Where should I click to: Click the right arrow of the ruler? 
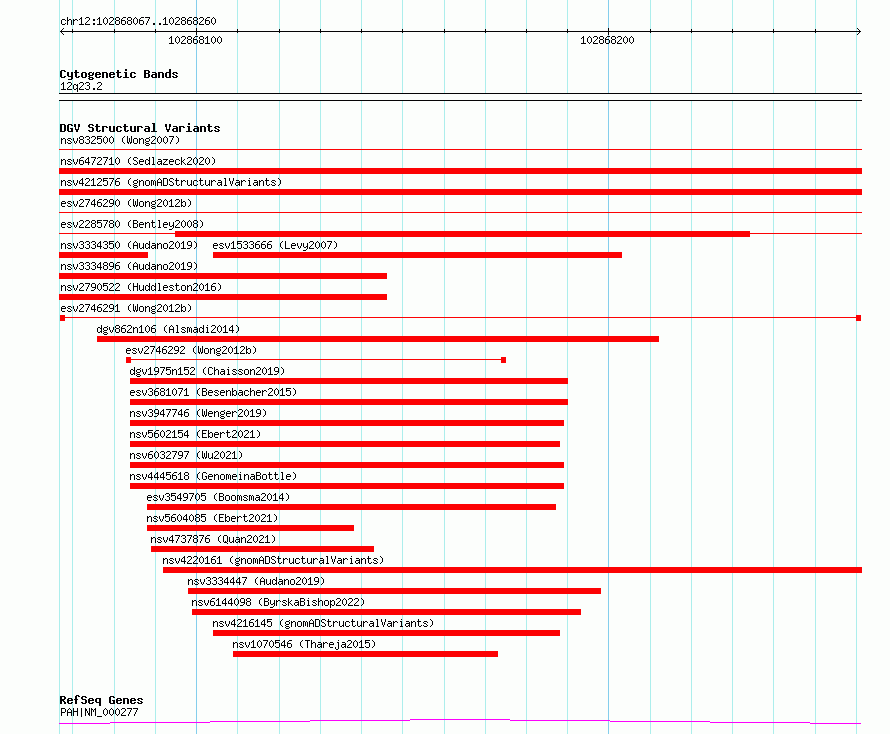858,31
